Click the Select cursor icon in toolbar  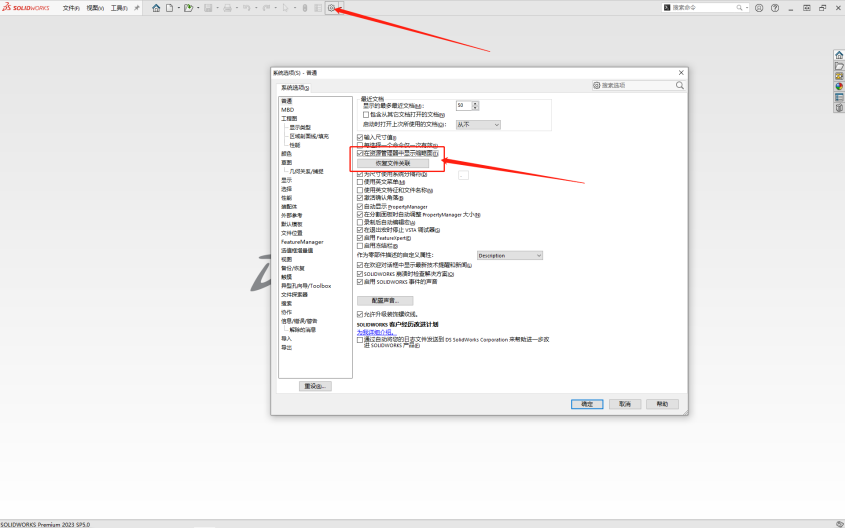pyautogui.click(x=286, y=8)
